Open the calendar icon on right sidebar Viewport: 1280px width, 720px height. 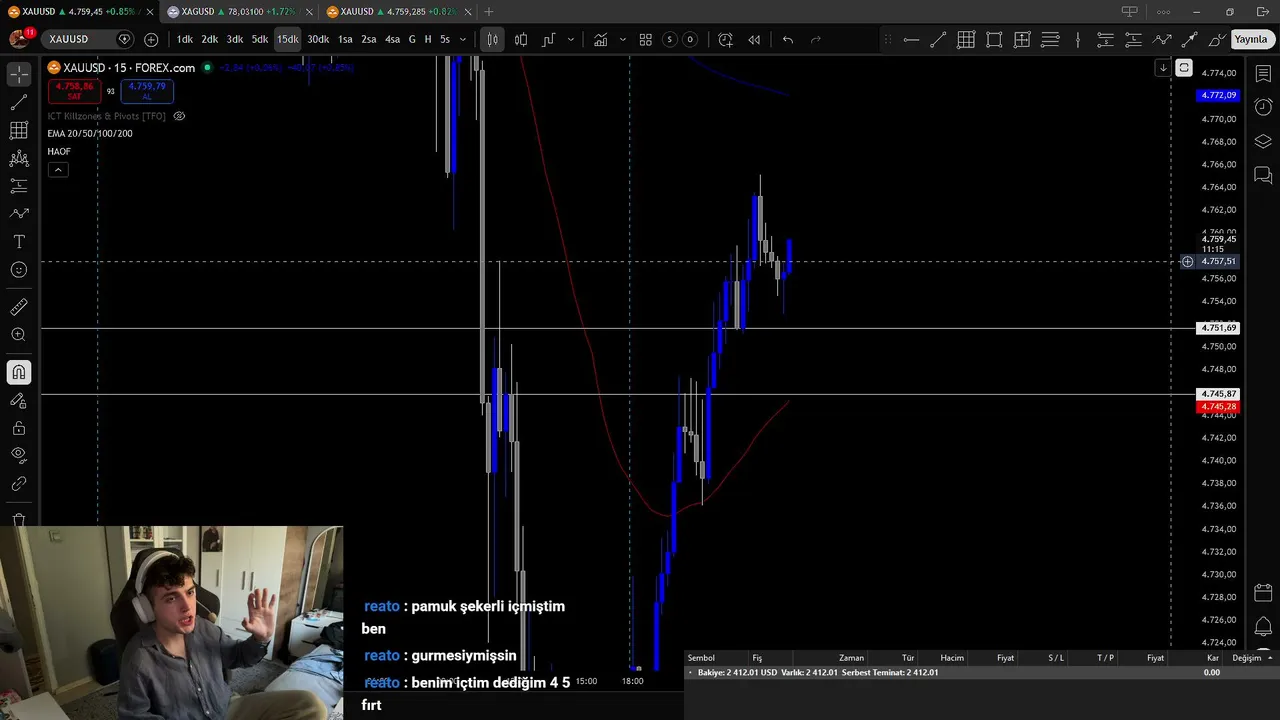(x=1263, y=592)
